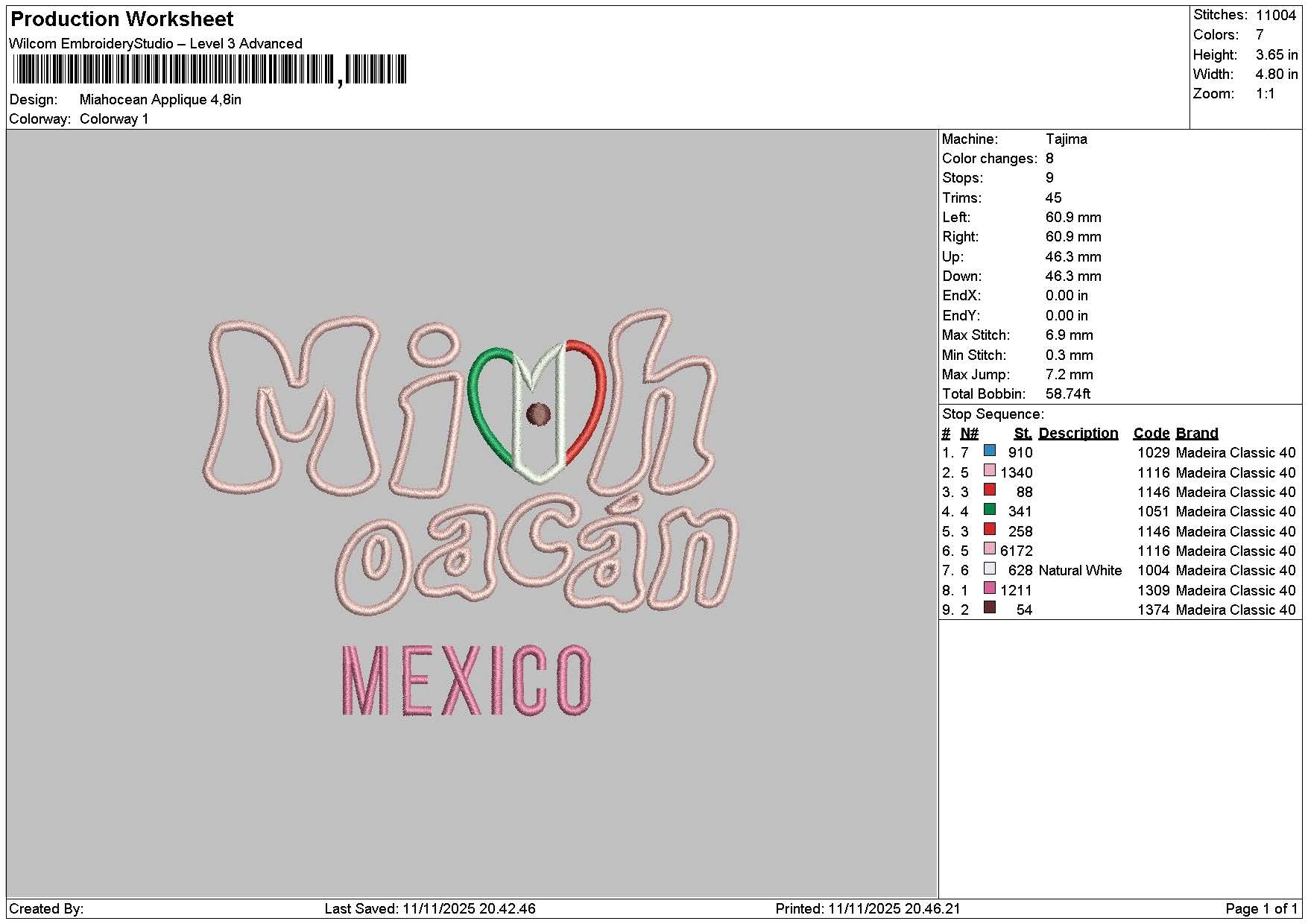
Task: Click the red swatch for thread 88
Action: tap(990, 490)
